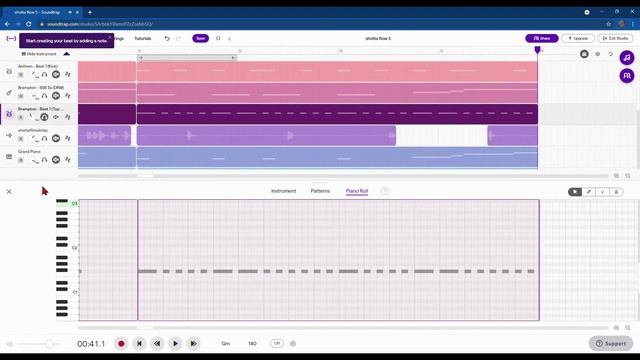This screenshot has height=360, width=640.
Task: Mute the Anthem Beat Kick track
Action: pos(56,74)
